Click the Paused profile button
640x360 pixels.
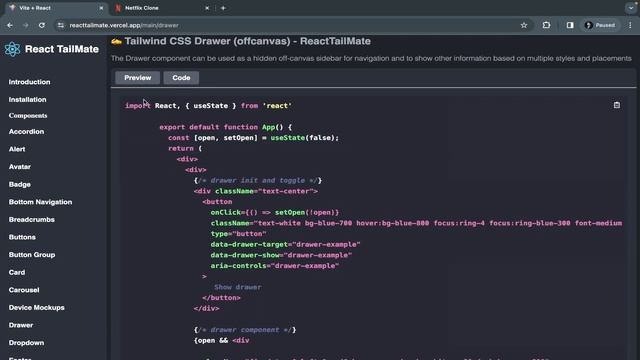(600, 25)
